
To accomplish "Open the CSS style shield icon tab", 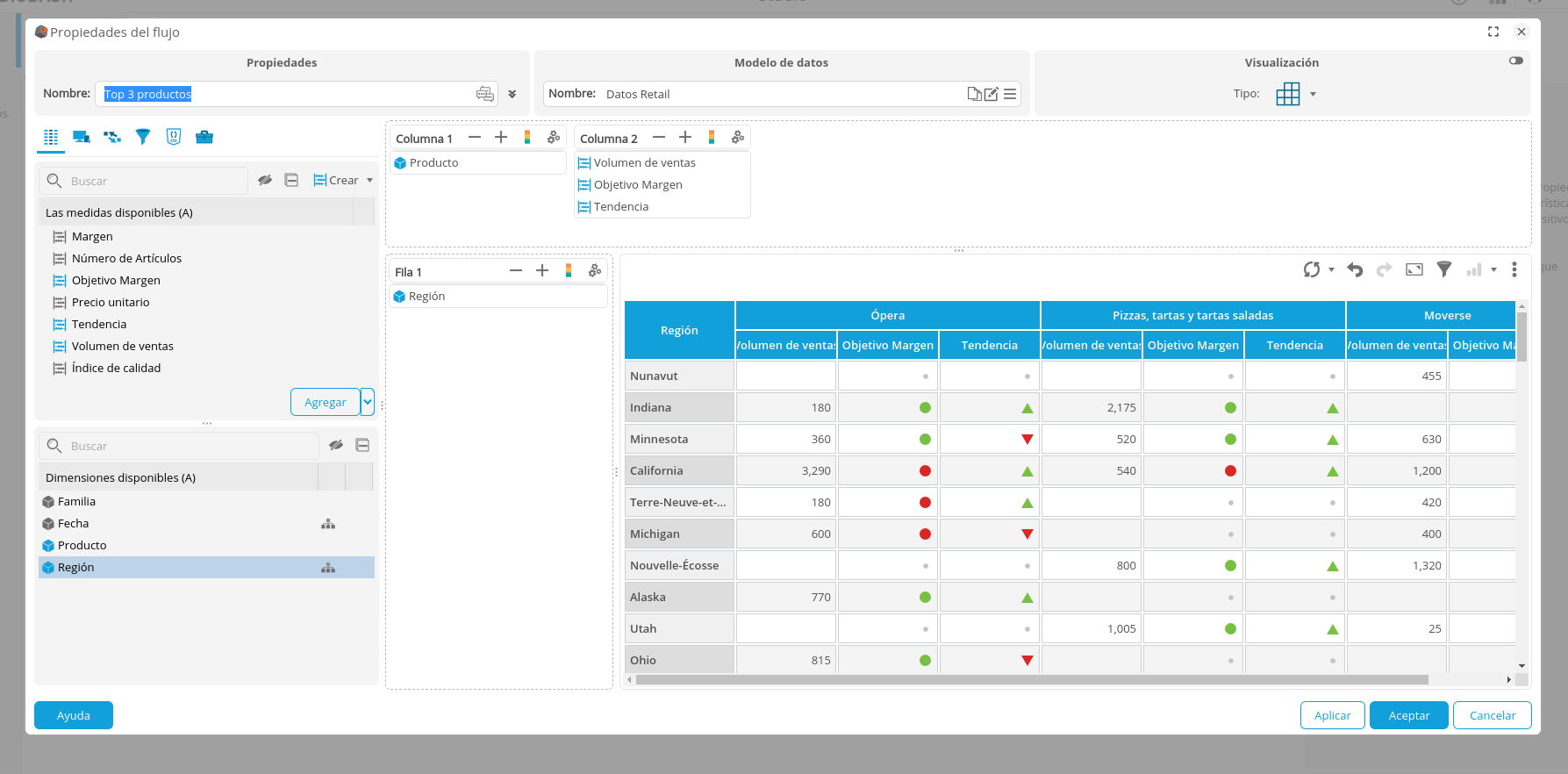I will pos(174,137).
